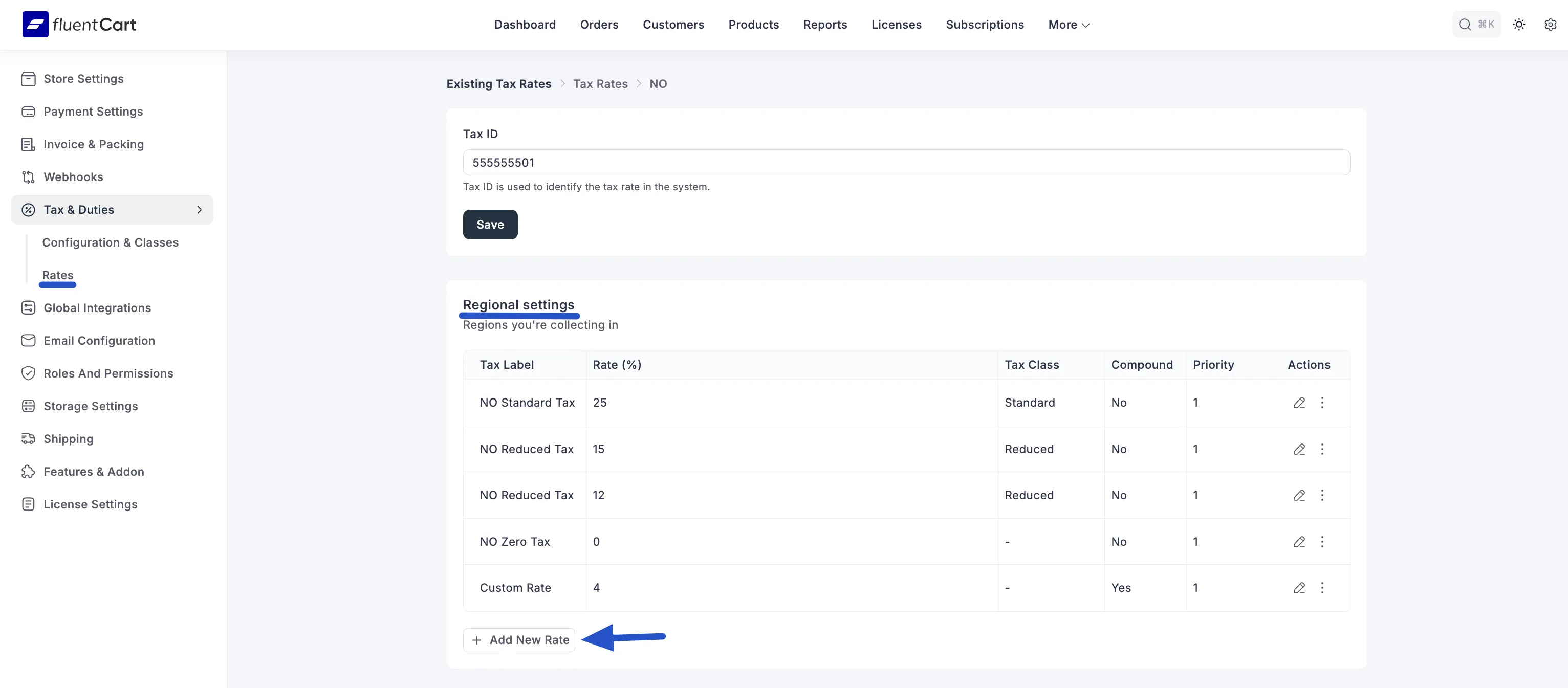Go to Roles And Permissions

pyautogui.click(x=108, y=373)
